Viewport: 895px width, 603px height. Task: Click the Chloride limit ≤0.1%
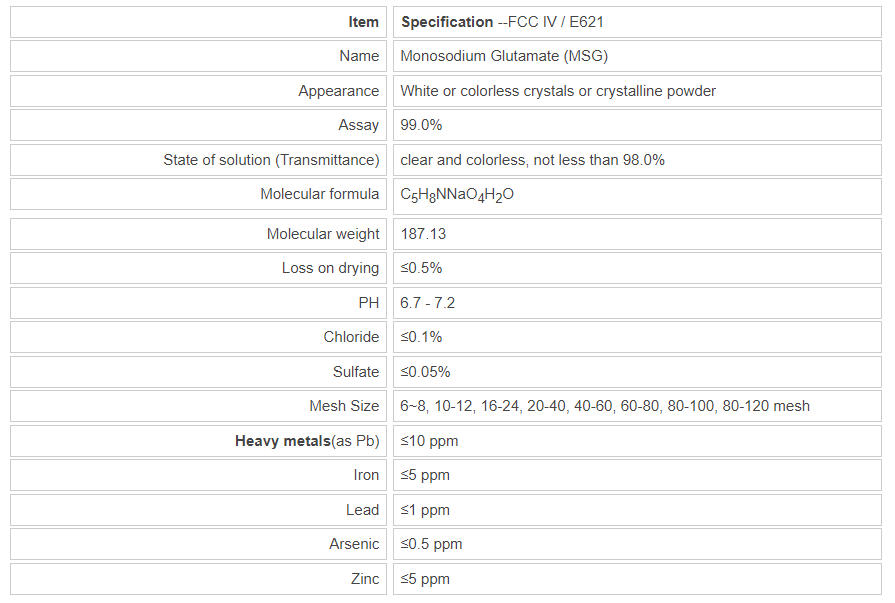click(421, 337)
